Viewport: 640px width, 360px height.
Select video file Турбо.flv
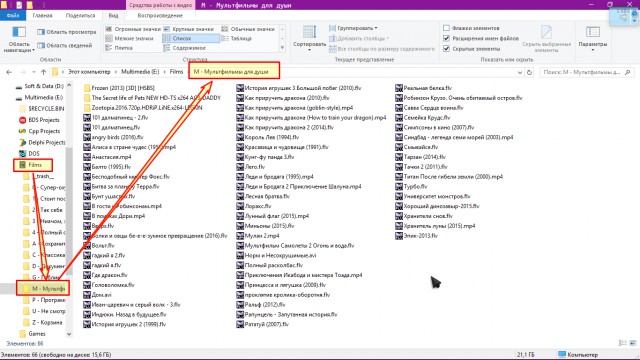(x=411, y=186)
